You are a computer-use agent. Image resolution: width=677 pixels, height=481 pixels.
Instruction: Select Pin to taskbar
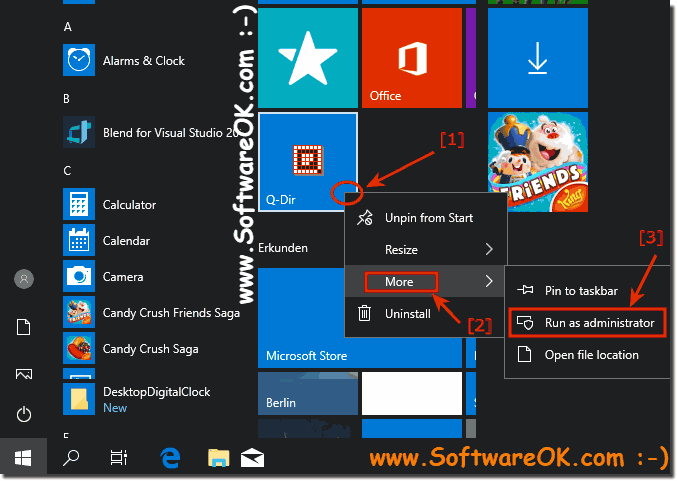[x=588, y=291]
